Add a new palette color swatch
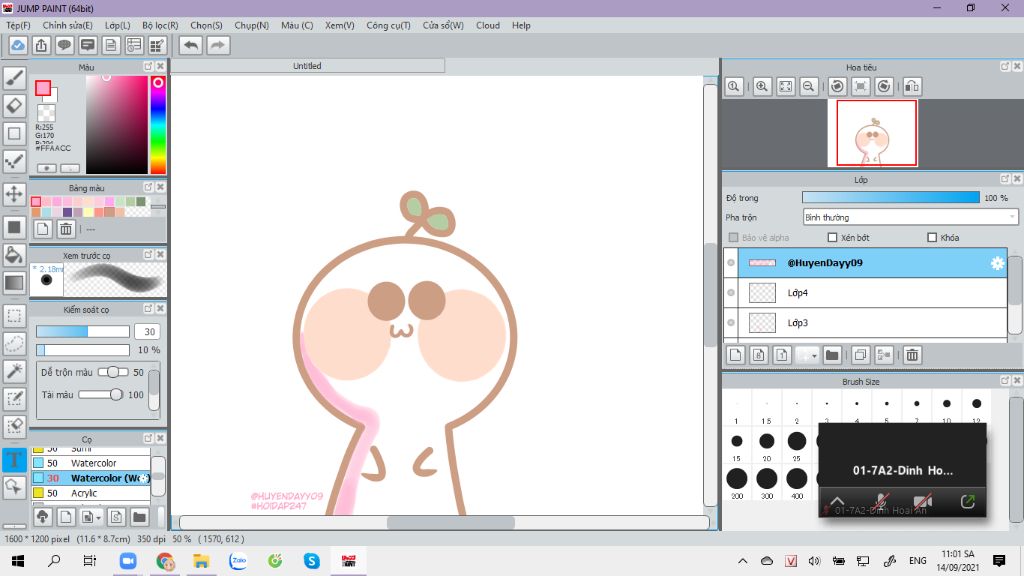1024x576 pixels. (42, 229)
